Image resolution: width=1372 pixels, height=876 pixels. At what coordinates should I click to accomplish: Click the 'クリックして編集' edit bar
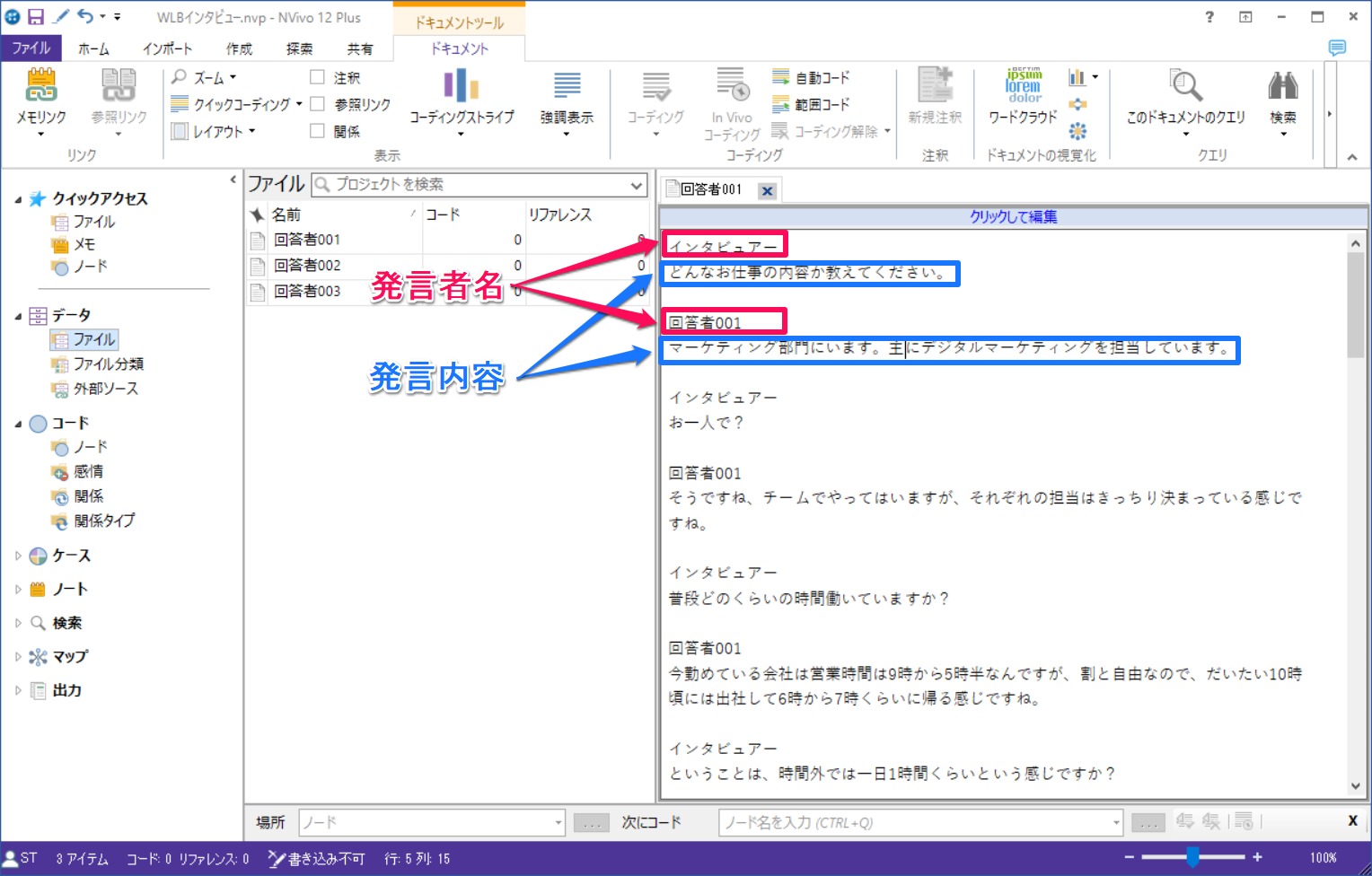1013,216
